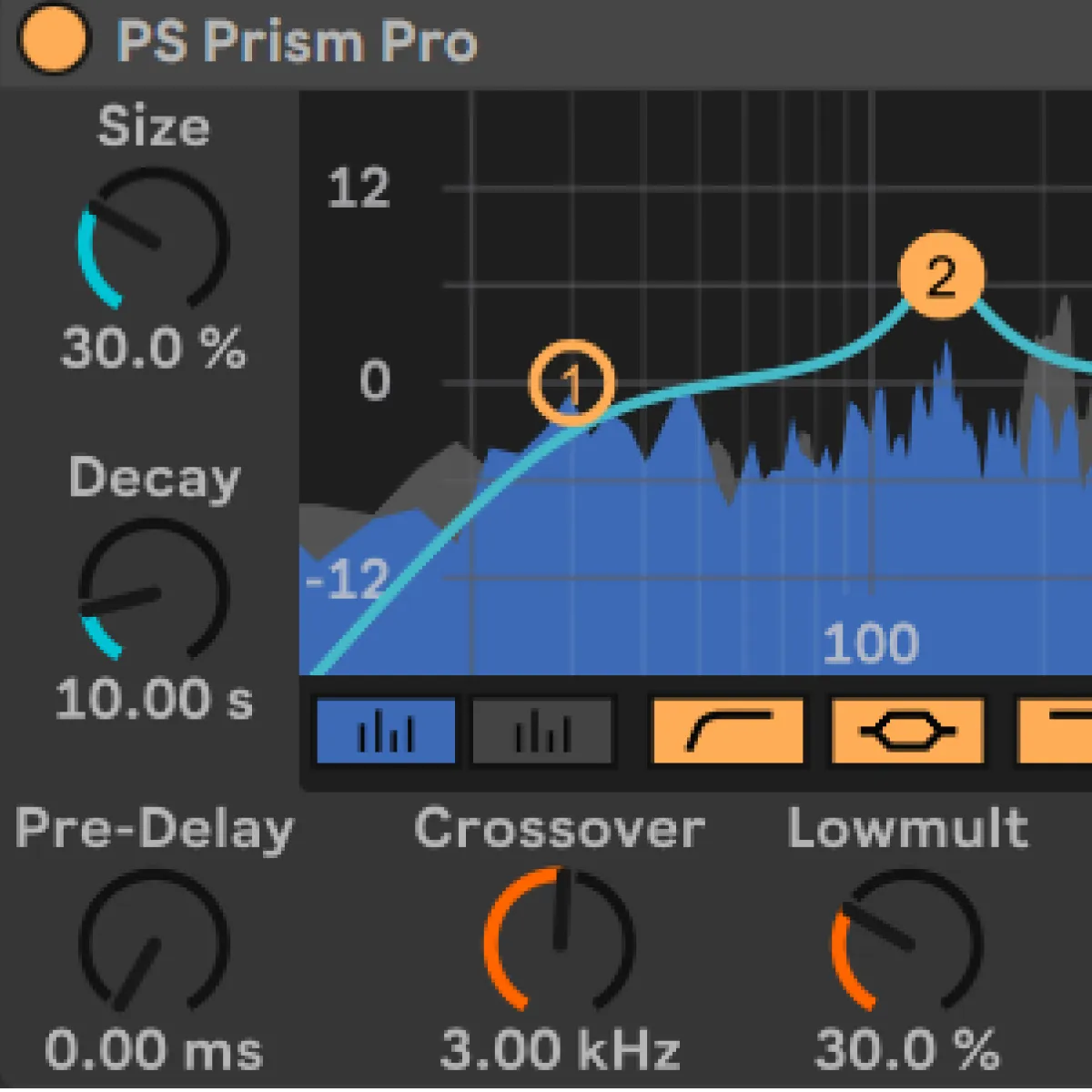The width and height of the screenshot is (1092, 1092).
Task: Toggle the PS Prism Pro device activator
Action: pos(53,41)
